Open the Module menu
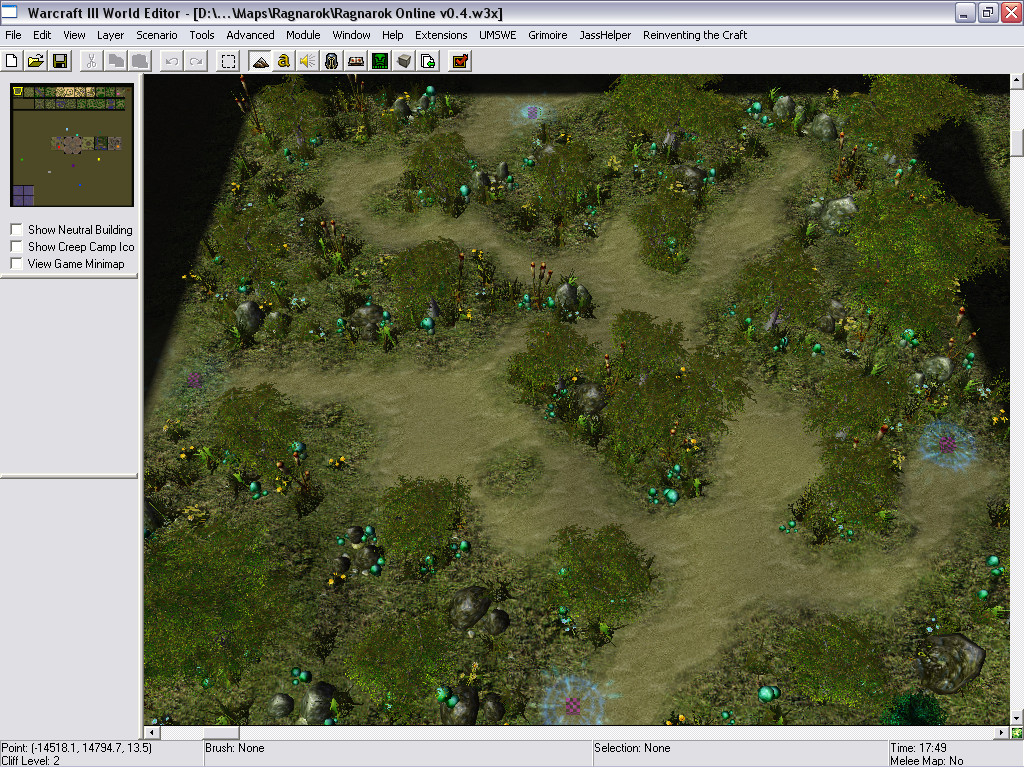1024x768 pixels. coord(303,35)
